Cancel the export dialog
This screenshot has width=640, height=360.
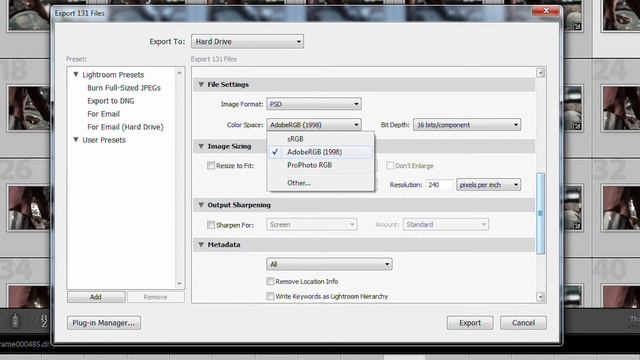coord(523,323)
